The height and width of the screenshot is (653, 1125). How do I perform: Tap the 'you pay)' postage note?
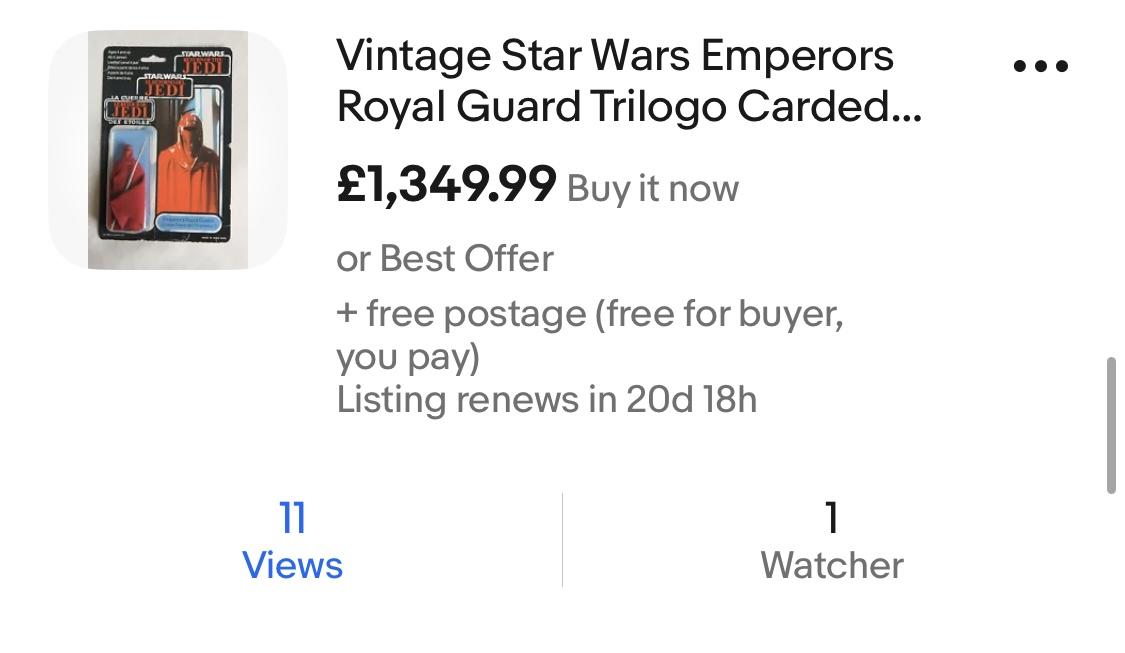408,356
